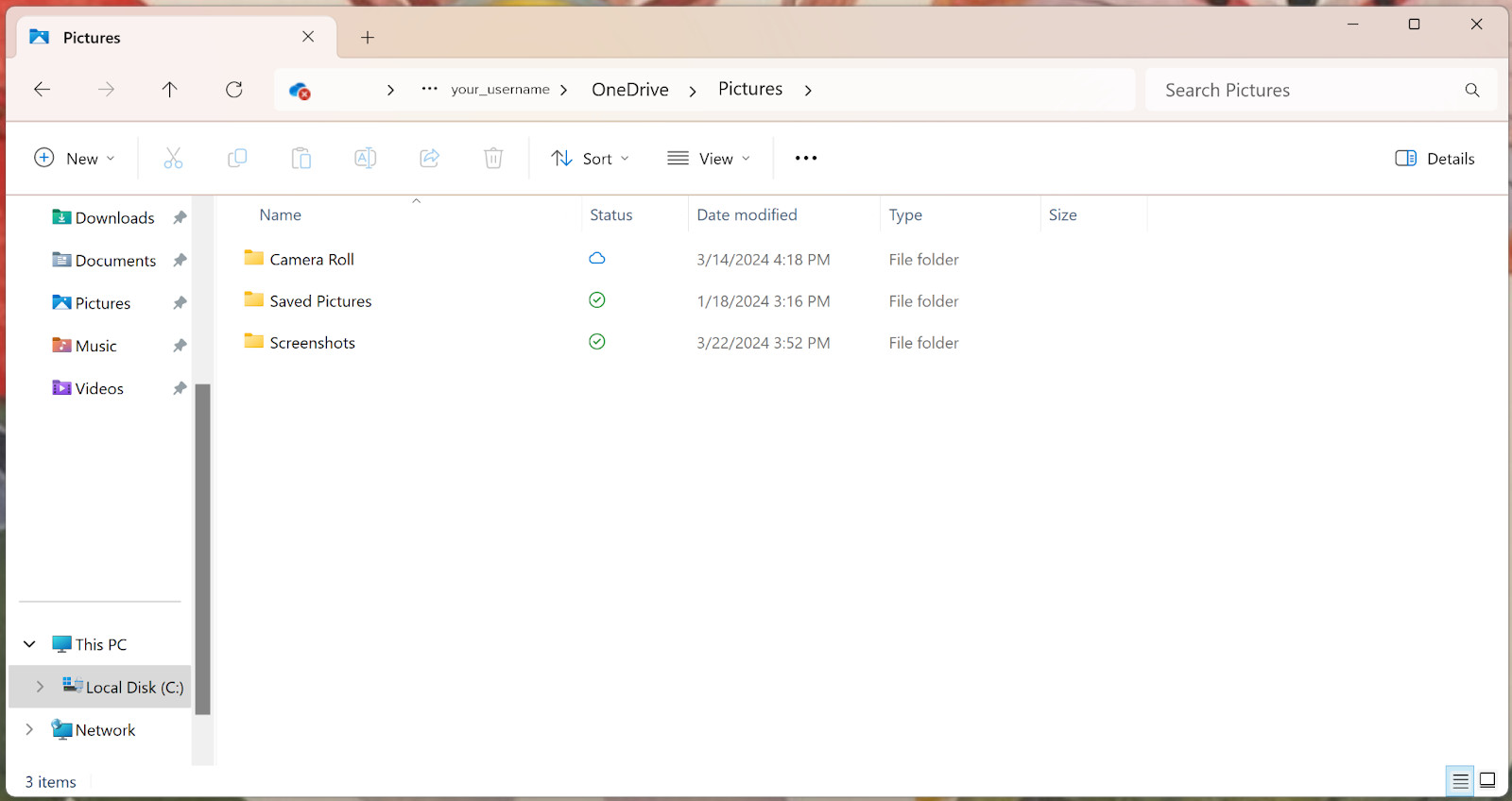This screenshot has width=1512, height=801.
Task: Sort by Type column header
Action: 905,215
